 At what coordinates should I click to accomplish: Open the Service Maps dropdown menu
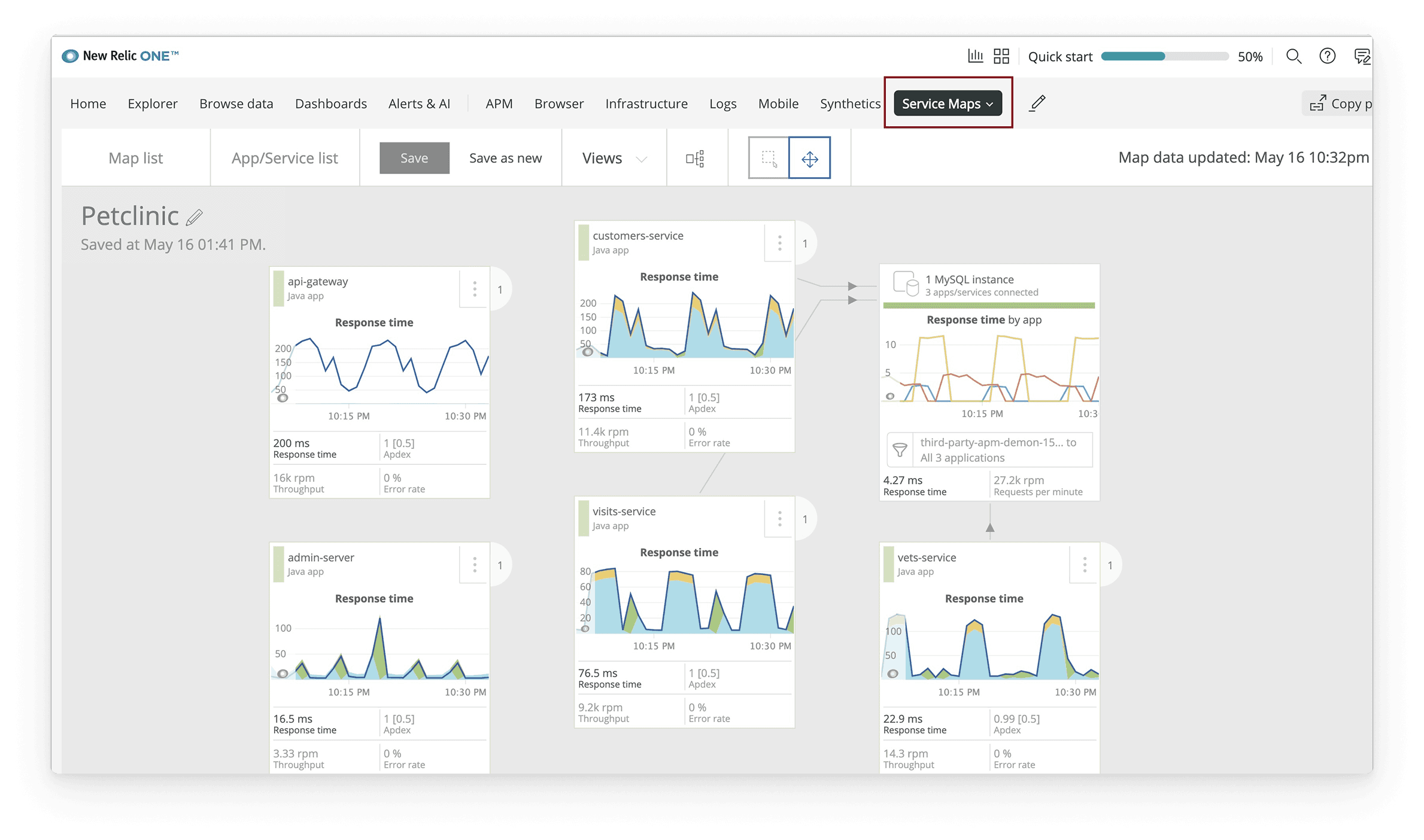point(948,104)
